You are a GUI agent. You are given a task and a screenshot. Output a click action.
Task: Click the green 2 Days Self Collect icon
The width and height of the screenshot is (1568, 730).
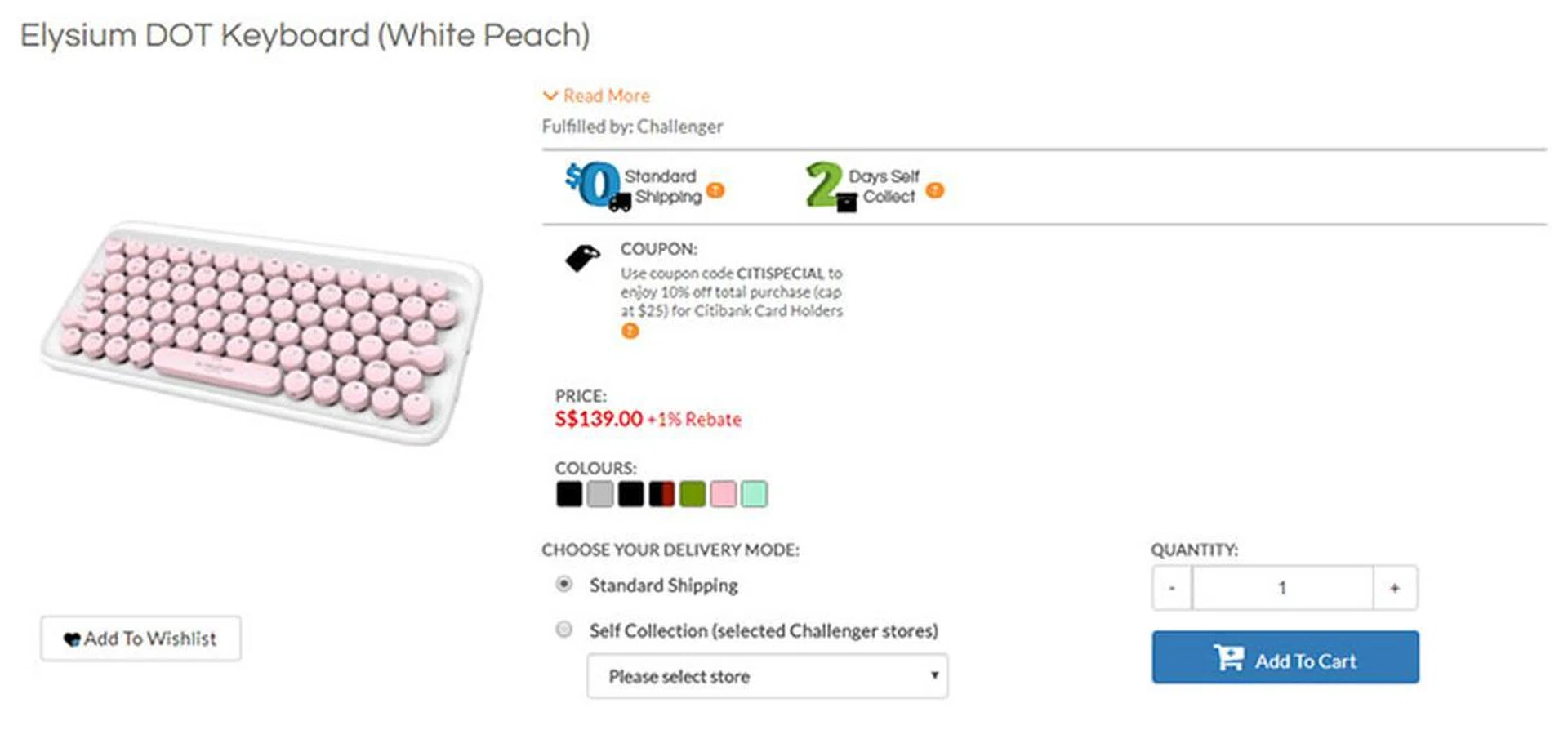[x=829, y=185]
